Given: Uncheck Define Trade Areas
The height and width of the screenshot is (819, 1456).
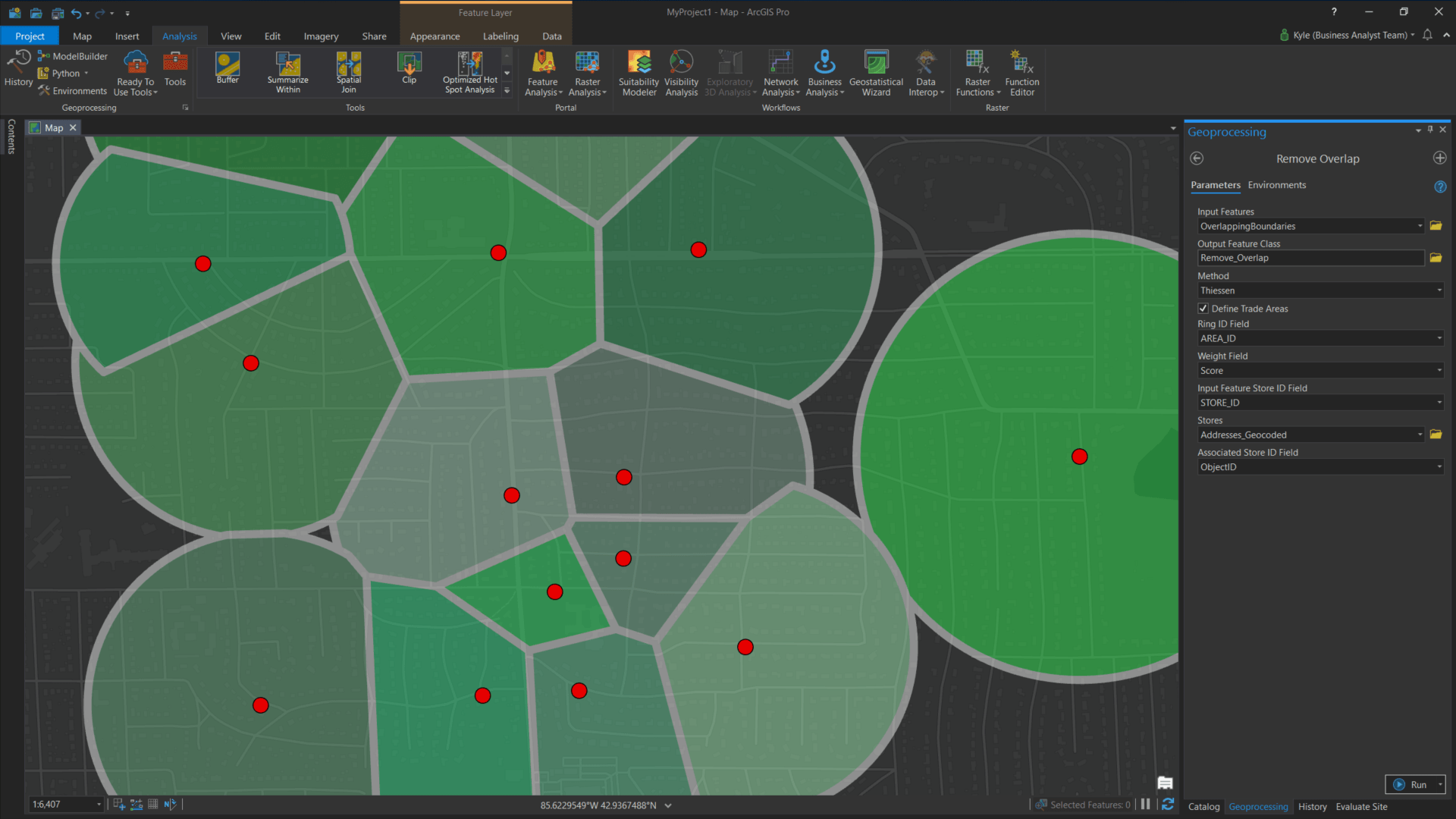Looking at the screenshot, I should coord(1203,308).
